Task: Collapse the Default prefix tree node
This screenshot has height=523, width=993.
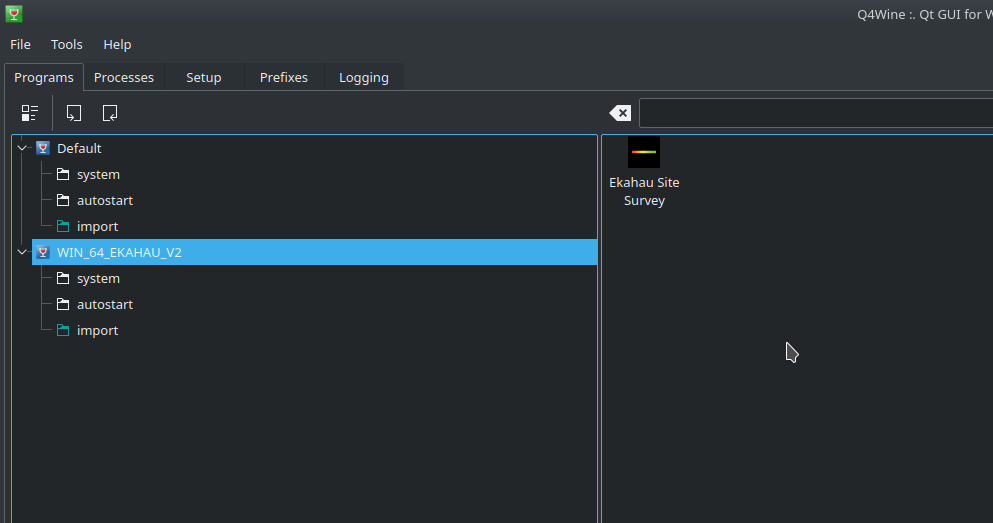Action: pos(22,148)
